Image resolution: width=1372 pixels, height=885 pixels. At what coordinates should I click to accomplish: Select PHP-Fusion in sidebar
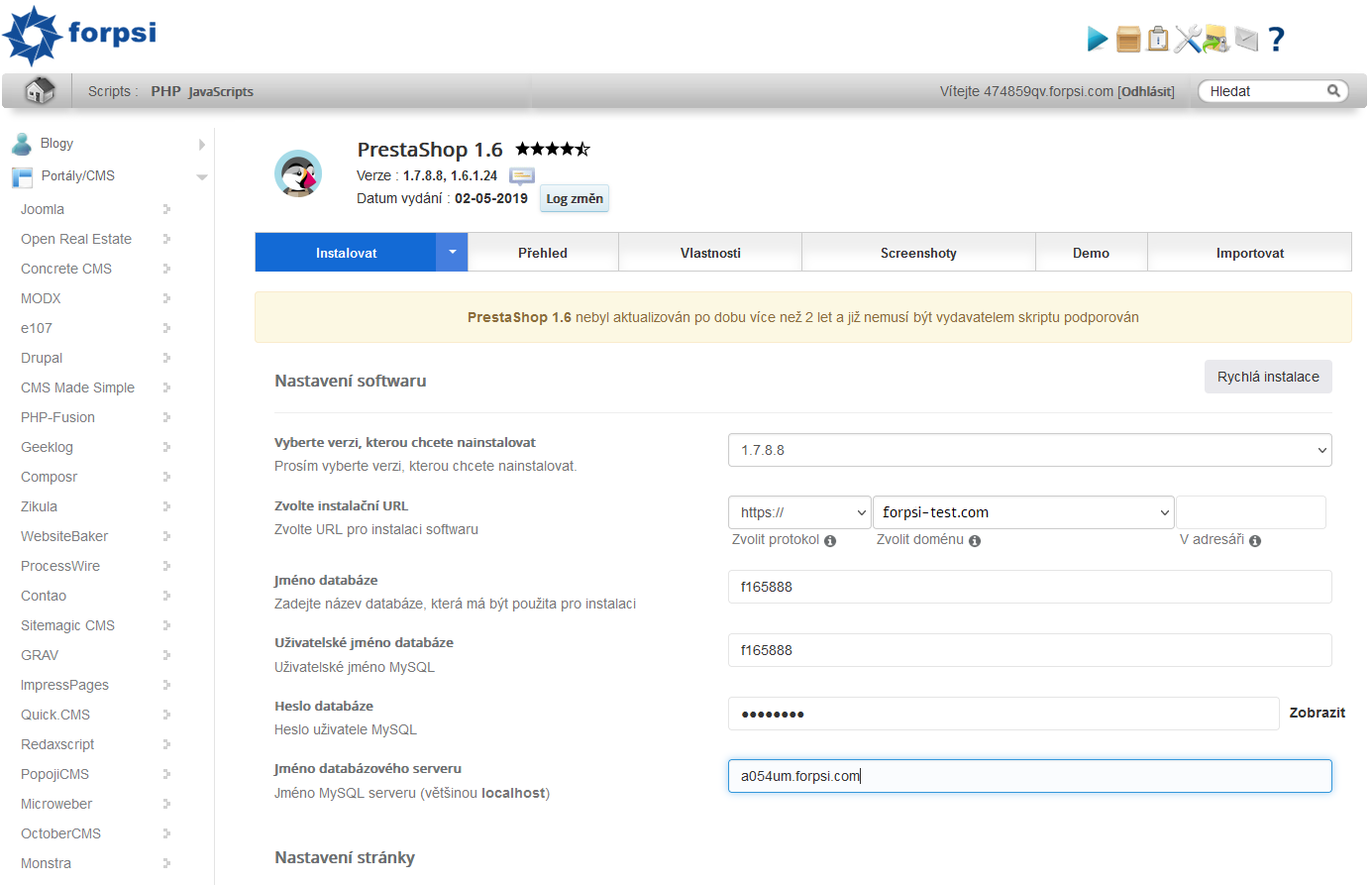[x=57, y=417]
